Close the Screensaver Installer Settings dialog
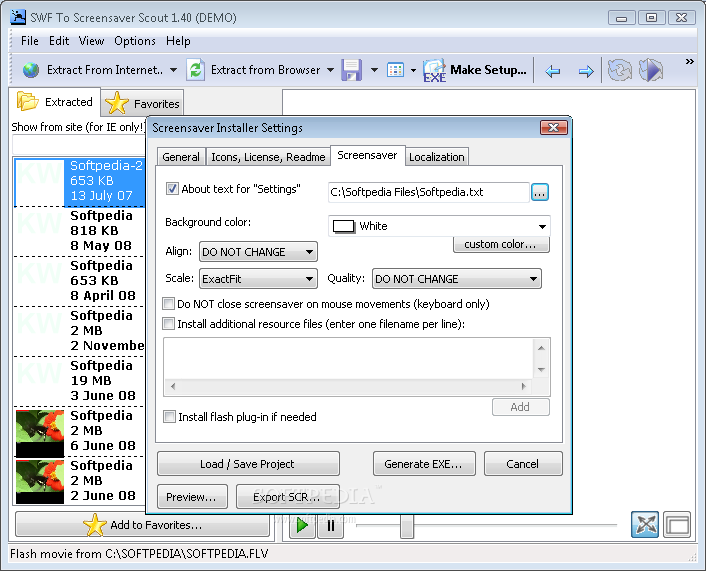The width and height of the screenshot is (706, 571). tap(553, 127)
